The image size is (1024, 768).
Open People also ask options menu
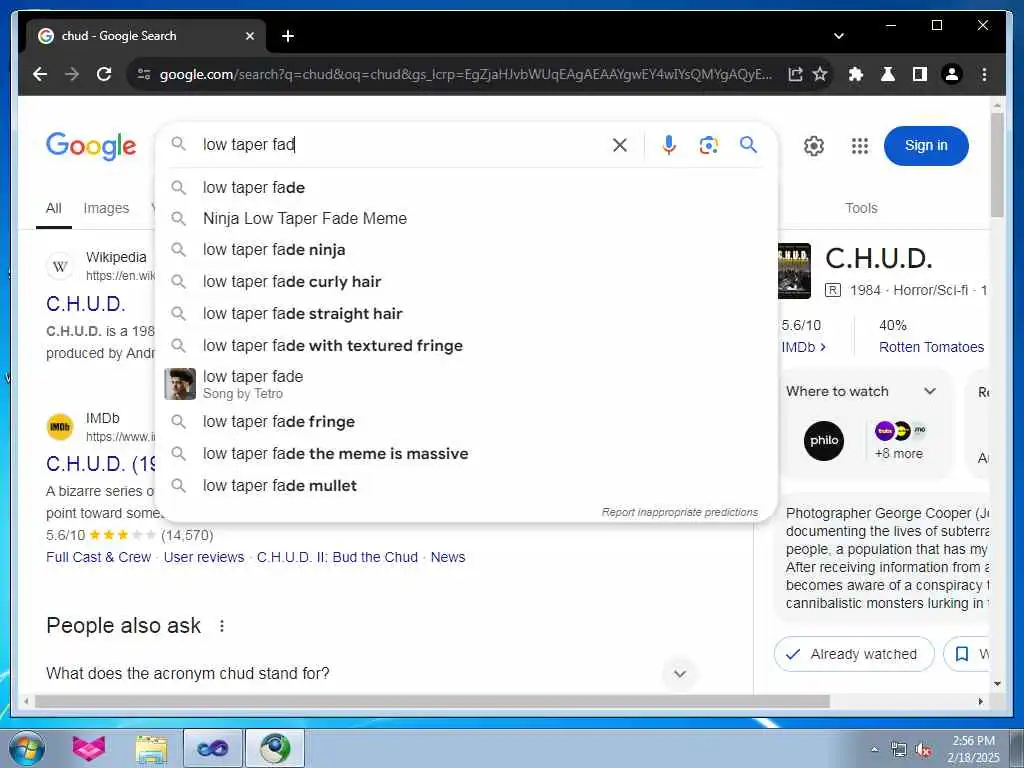(x=222, y=626)
